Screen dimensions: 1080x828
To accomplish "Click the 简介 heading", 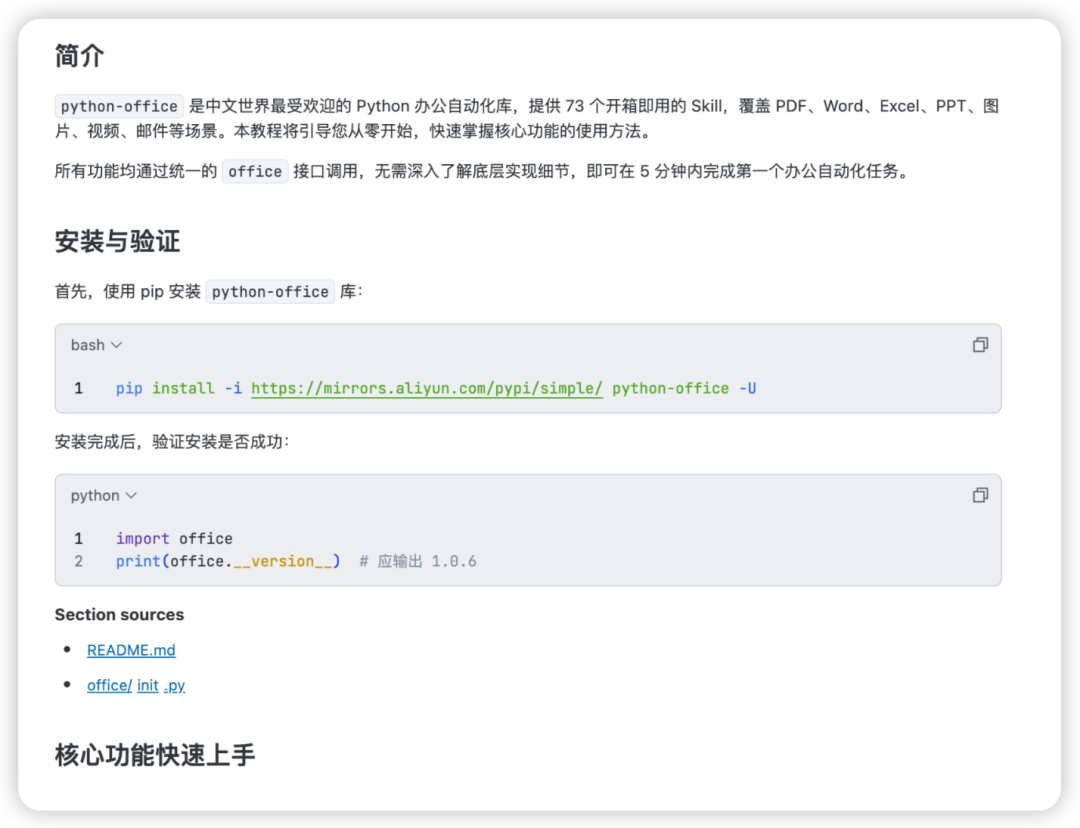I will click(79, 56).
